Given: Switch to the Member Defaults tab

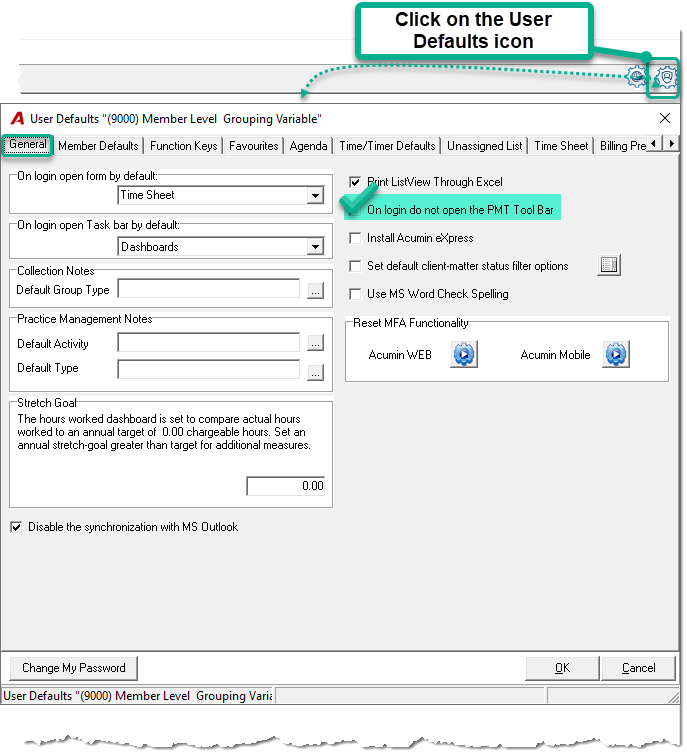Looking at the screenshot, I should [x=98, y=146].
